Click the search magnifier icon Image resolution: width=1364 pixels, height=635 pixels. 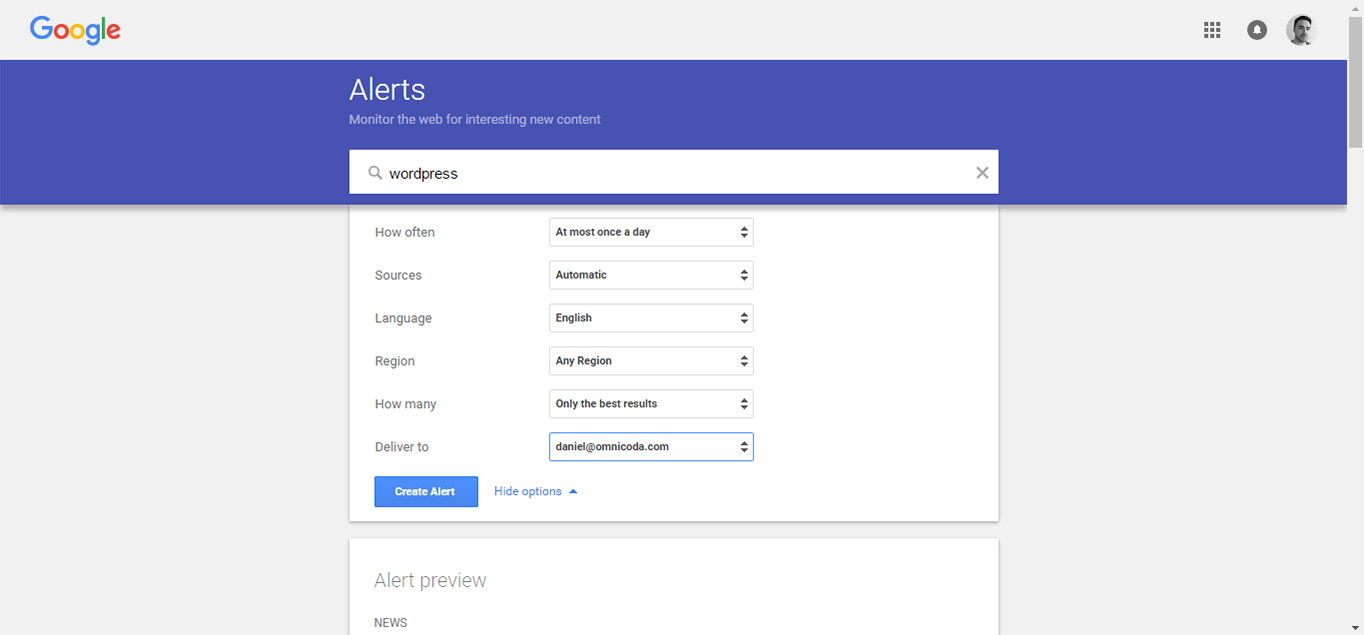(375, 173)
